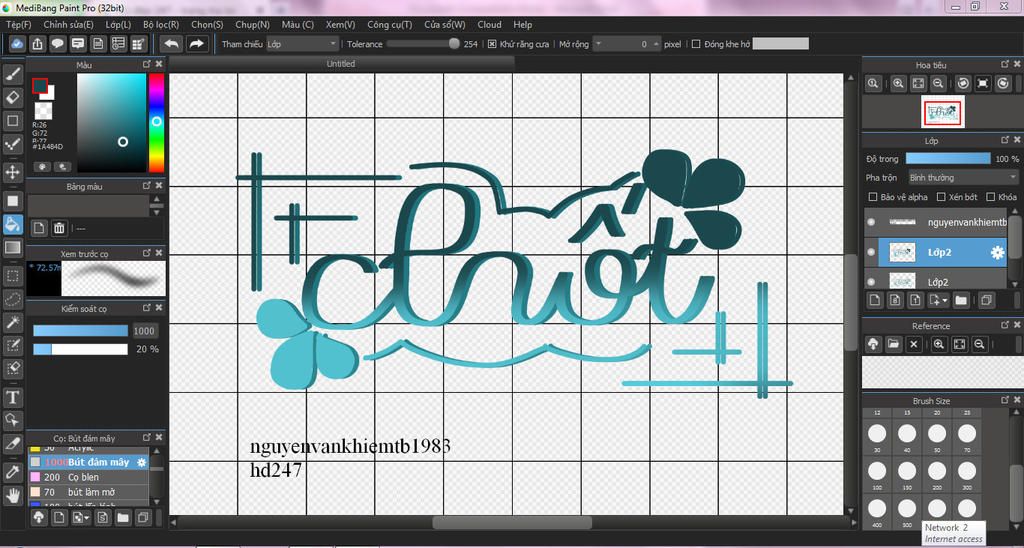Select the Magic Wand tool
Viewport: 1024px width, 548px height.
(12, 321)
